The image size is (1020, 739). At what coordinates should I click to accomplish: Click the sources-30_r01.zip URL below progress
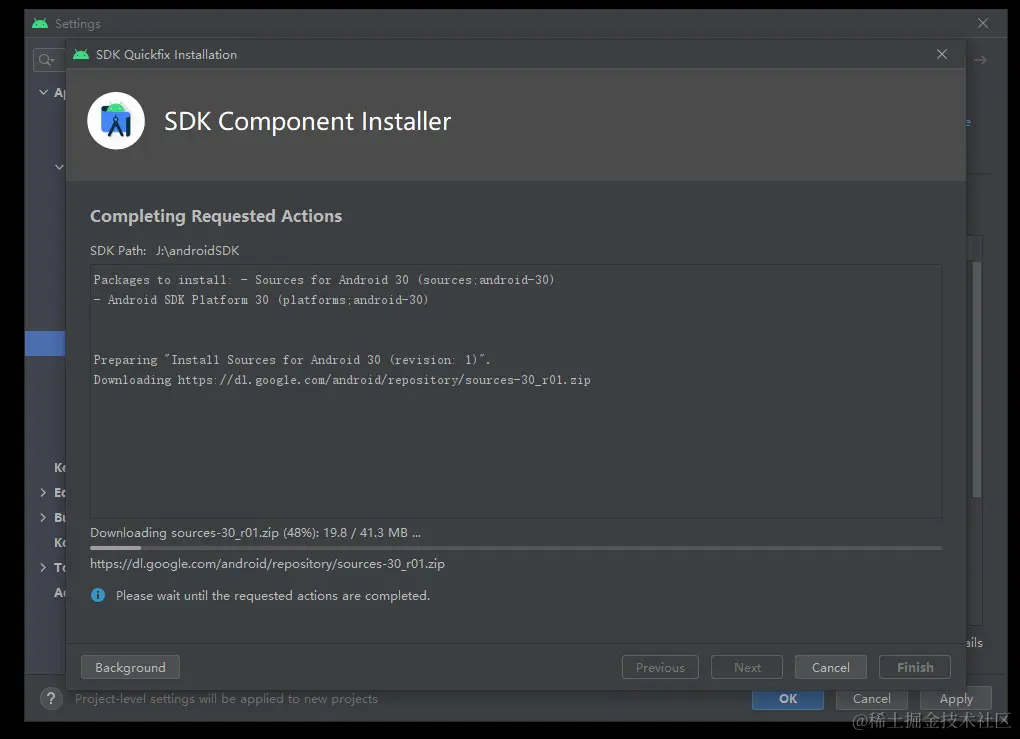point(267,564)
